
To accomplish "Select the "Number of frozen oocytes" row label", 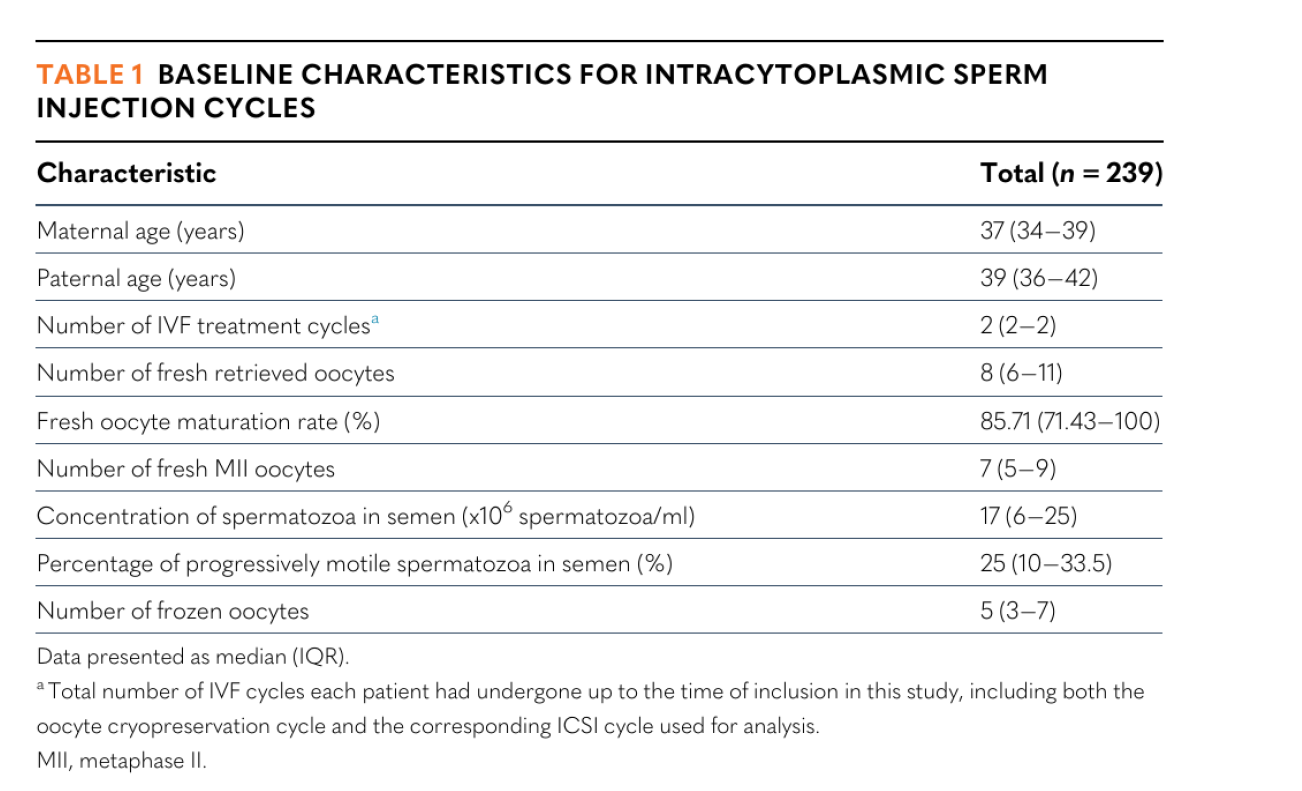I will pos(173,610).
